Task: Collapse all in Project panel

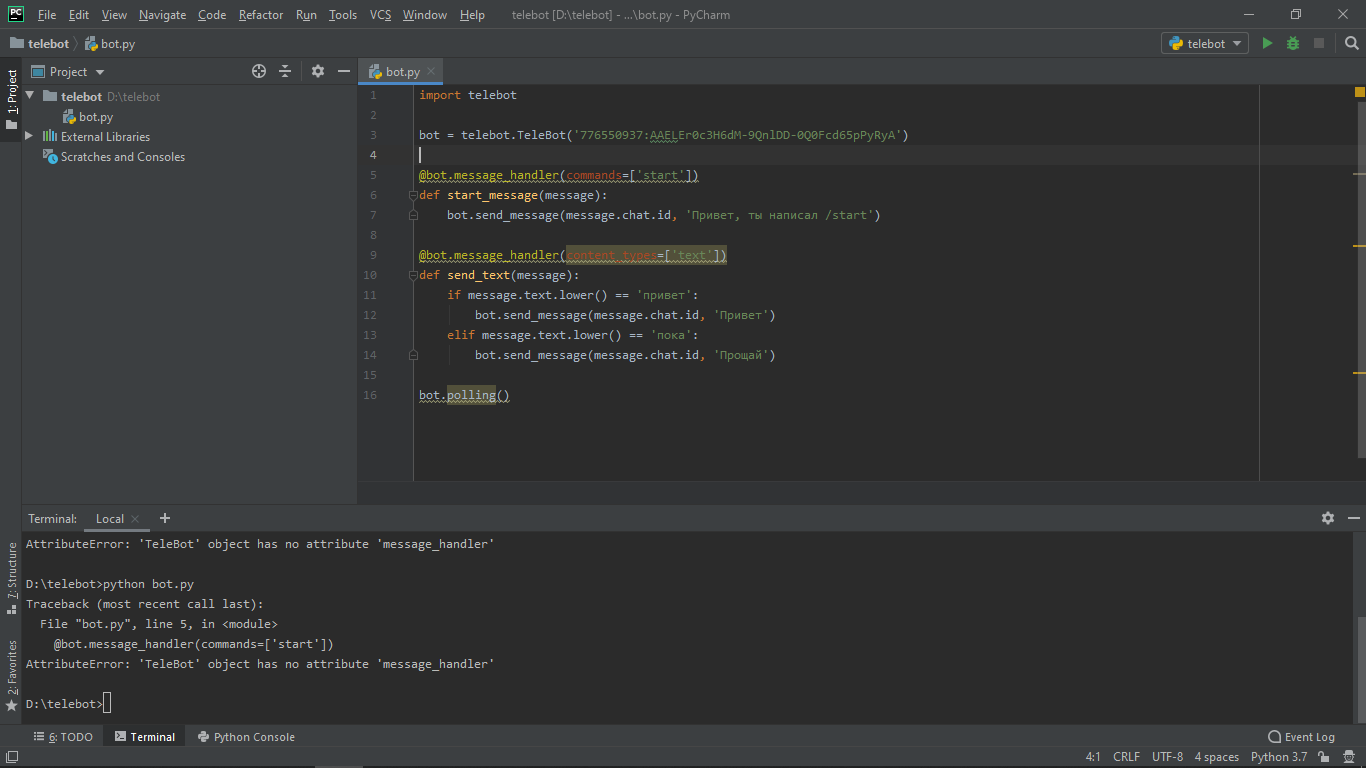Action: point(285,71)
